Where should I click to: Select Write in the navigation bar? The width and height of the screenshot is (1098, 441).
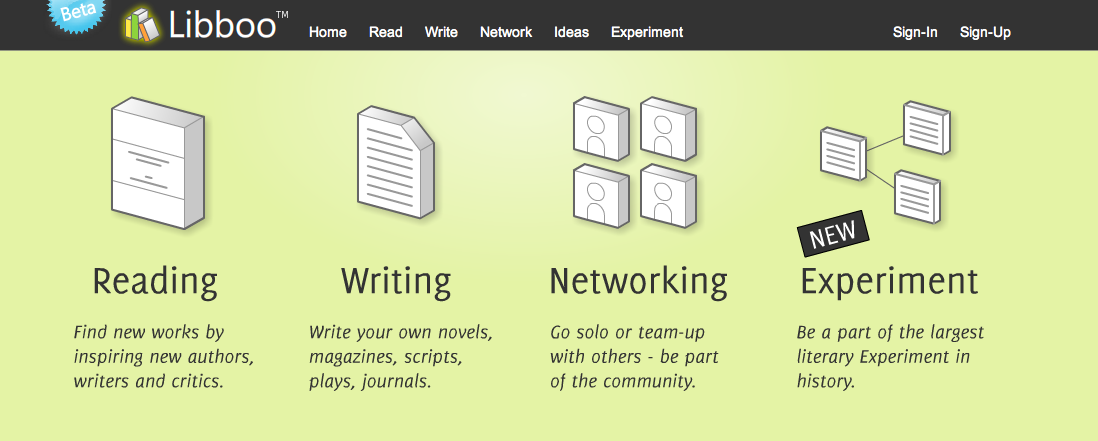coord(441,32)
